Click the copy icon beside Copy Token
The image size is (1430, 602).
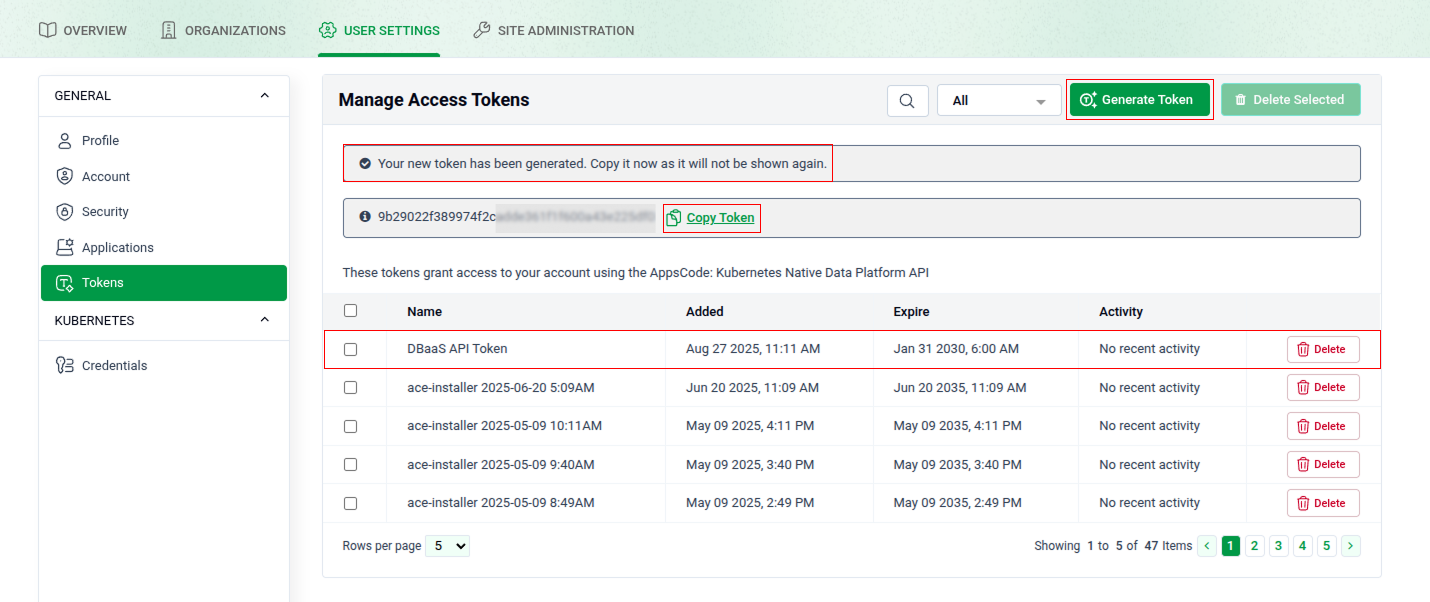(x=674, y=218)
